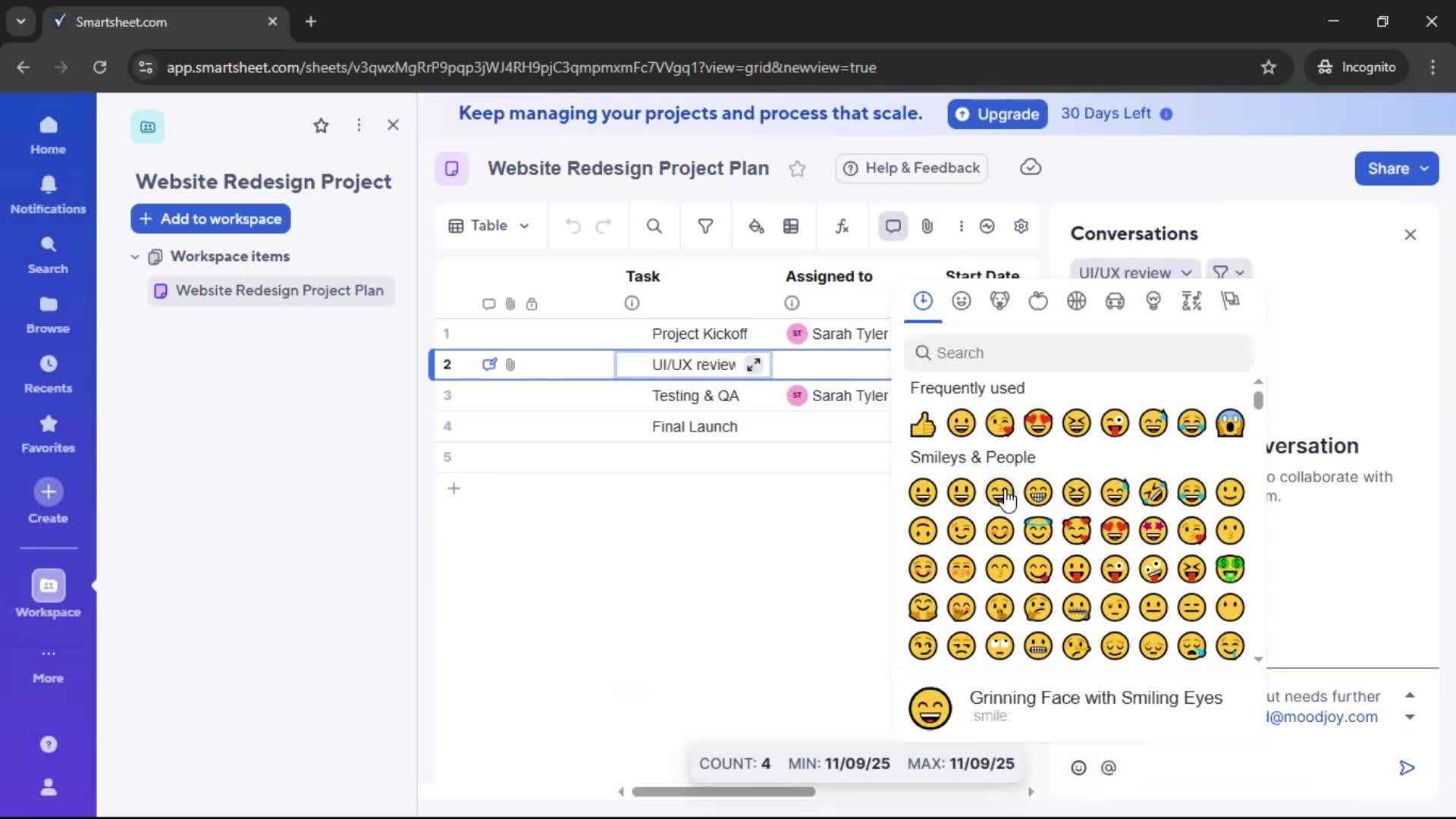Collapse the Workspace items tree
The height and width of the screenshot is (819, 1456).
pos(134,256)
